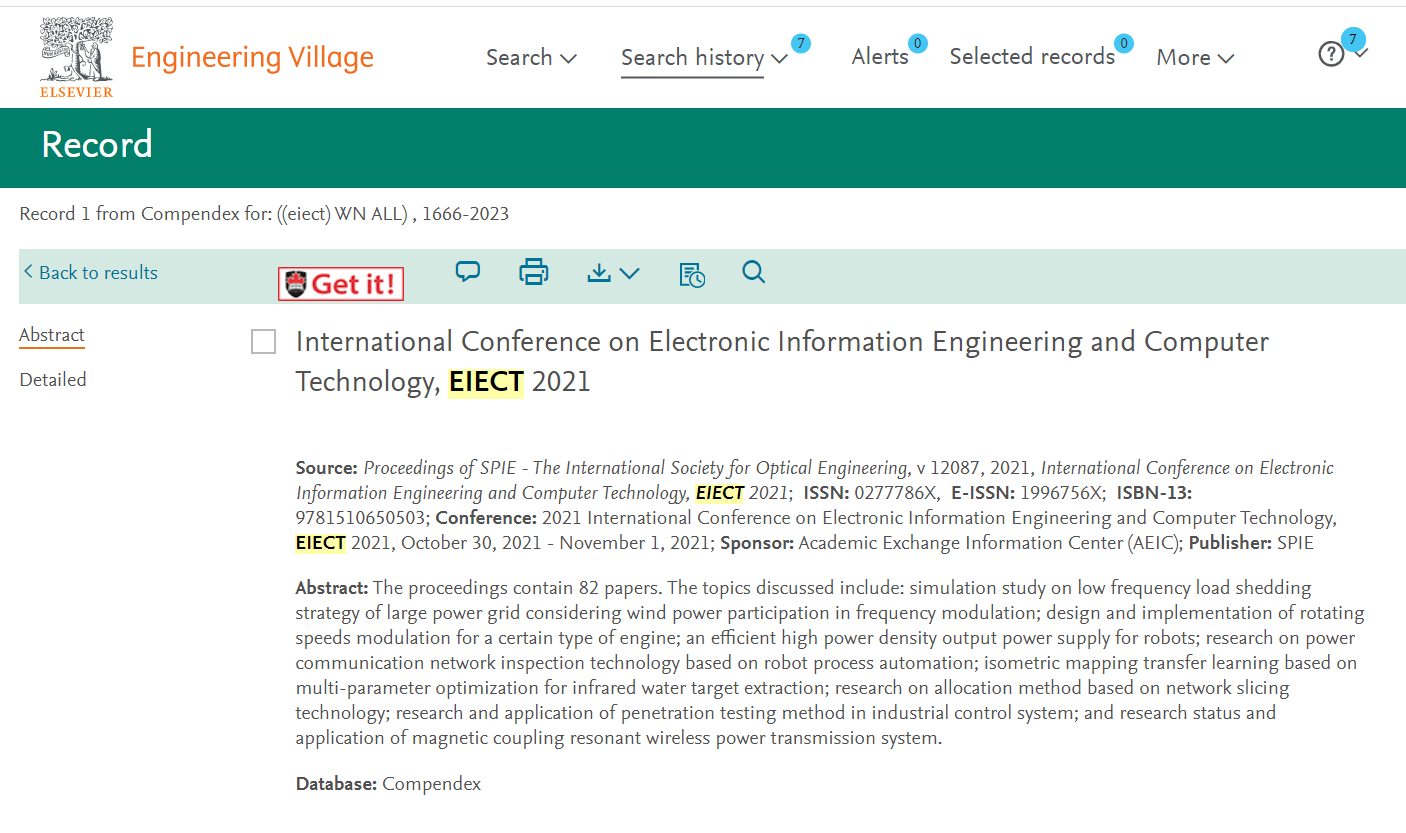Click Publisher SPIE text
This screenshot has width=1406, height=833.
point(1251,543)
